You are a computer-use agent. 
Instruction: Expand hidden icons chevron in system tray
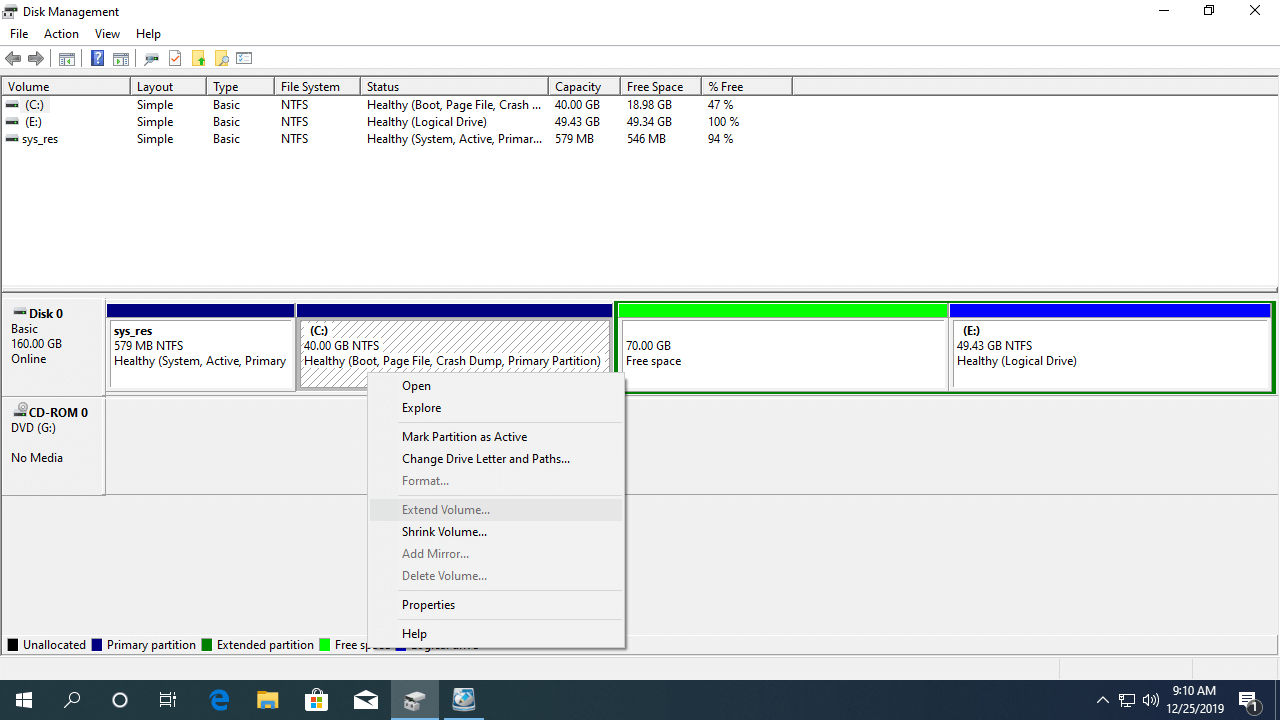coord(1102,700)
